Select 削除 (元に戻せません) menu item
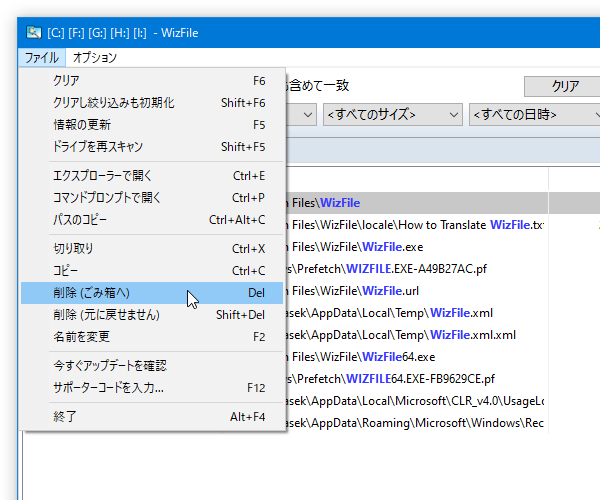 point(152,314)
